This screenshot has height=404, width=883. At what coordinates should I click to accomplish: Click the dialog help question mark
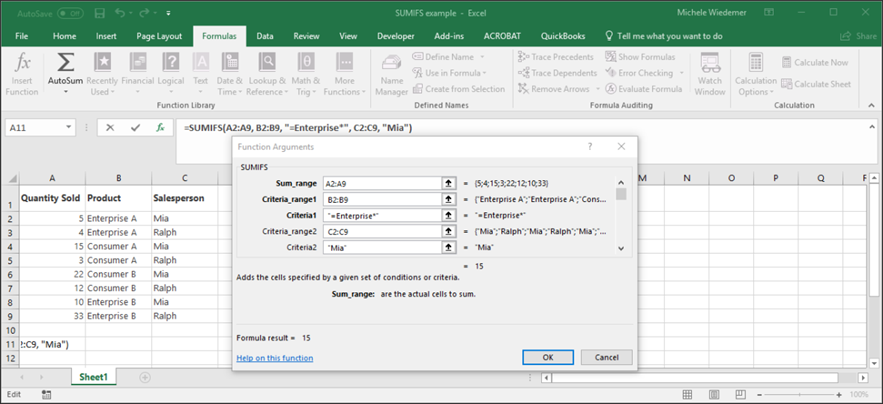(x=590, y=146)
